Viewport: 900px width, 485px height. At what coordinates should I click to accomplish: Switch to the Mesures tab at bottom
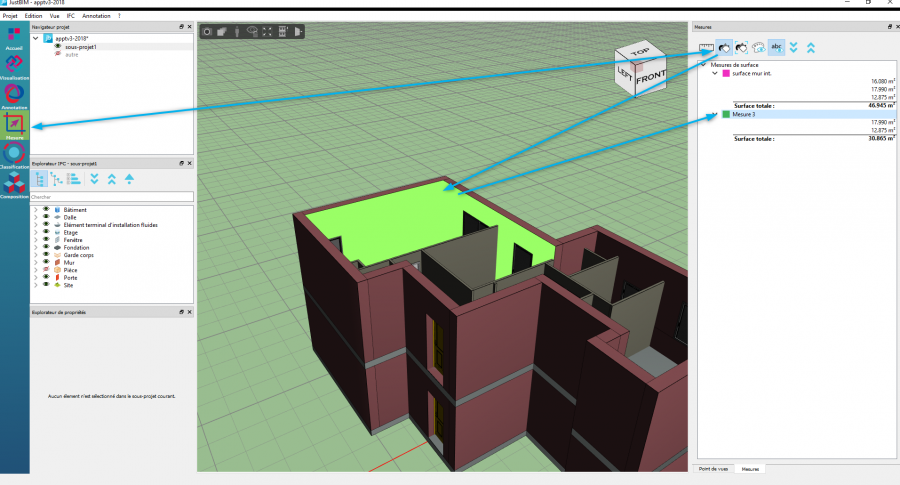pyautogui.click(x=750, y=469)
